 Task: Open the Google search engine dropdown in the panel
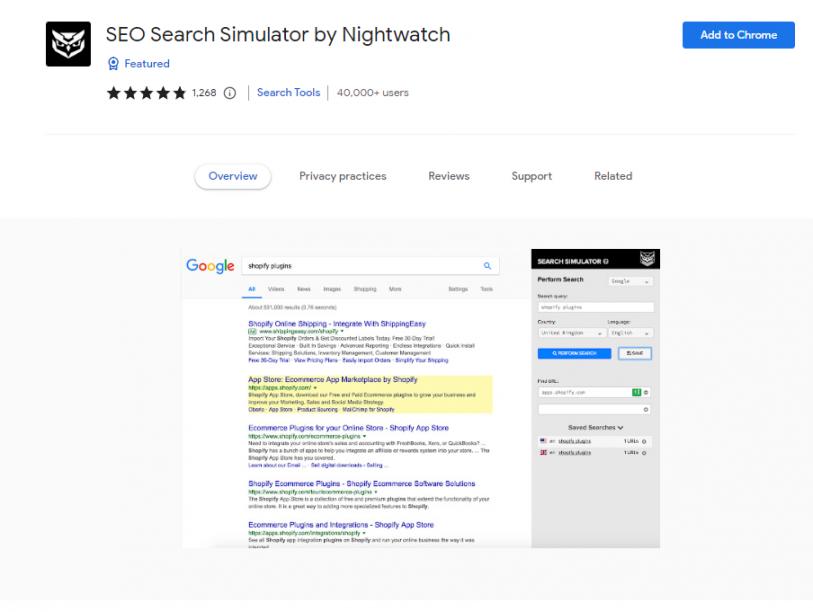pyautogui.click(x=630, y=281)
